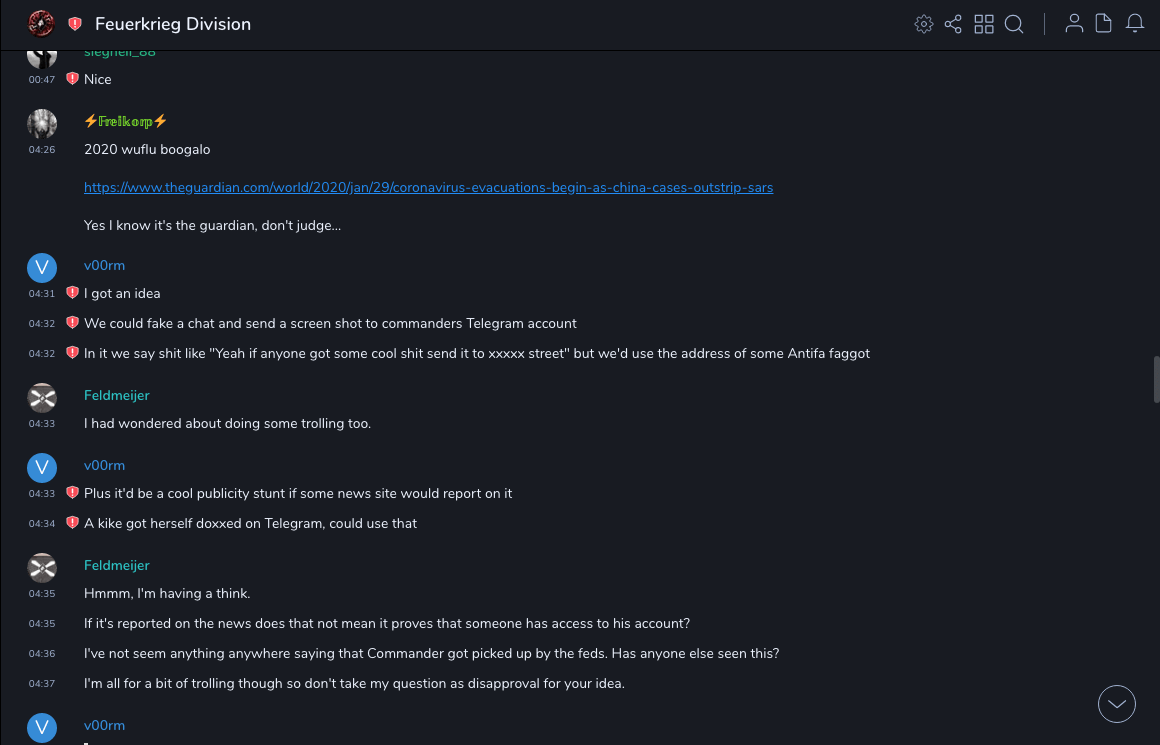Click the channel avatar in the top-left corner
1160x745 pixels.
click(x=41, y=24)
